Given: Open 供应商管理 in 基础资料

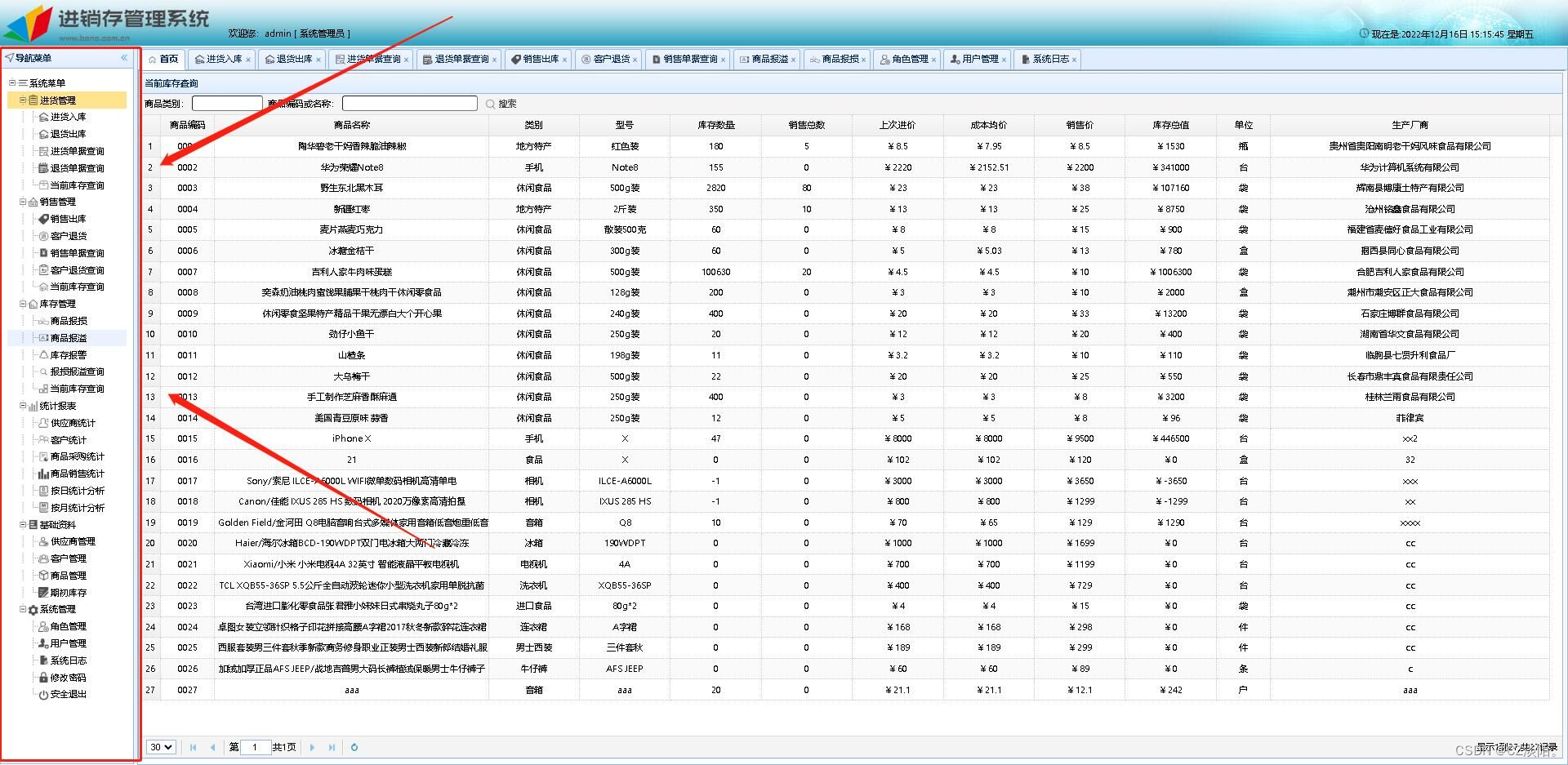Looking at the screenshot, I should coord(72,541).
